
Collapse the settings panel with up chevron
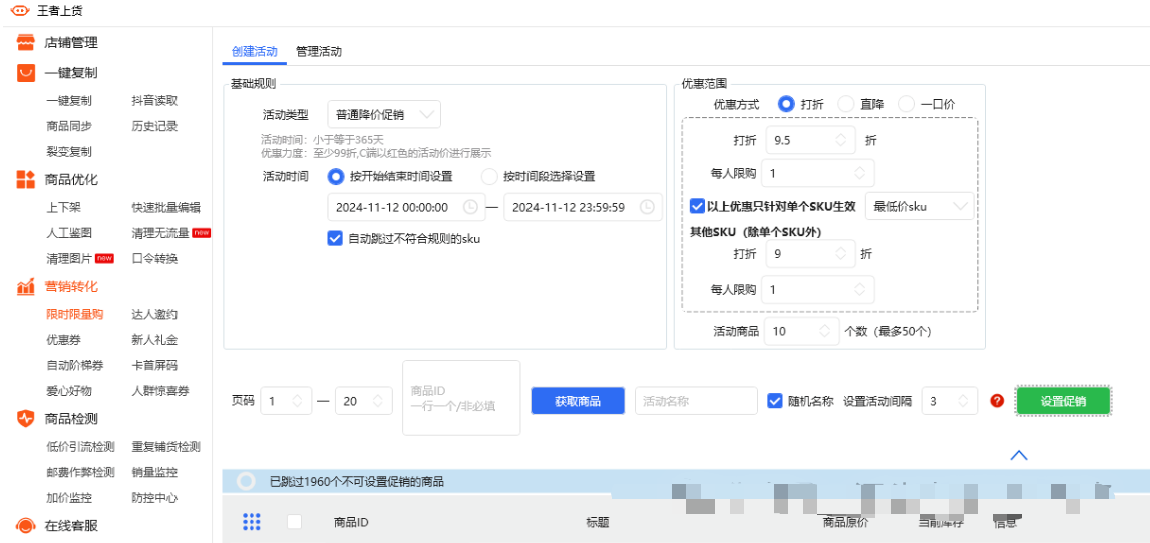[x=1019, y=455]
